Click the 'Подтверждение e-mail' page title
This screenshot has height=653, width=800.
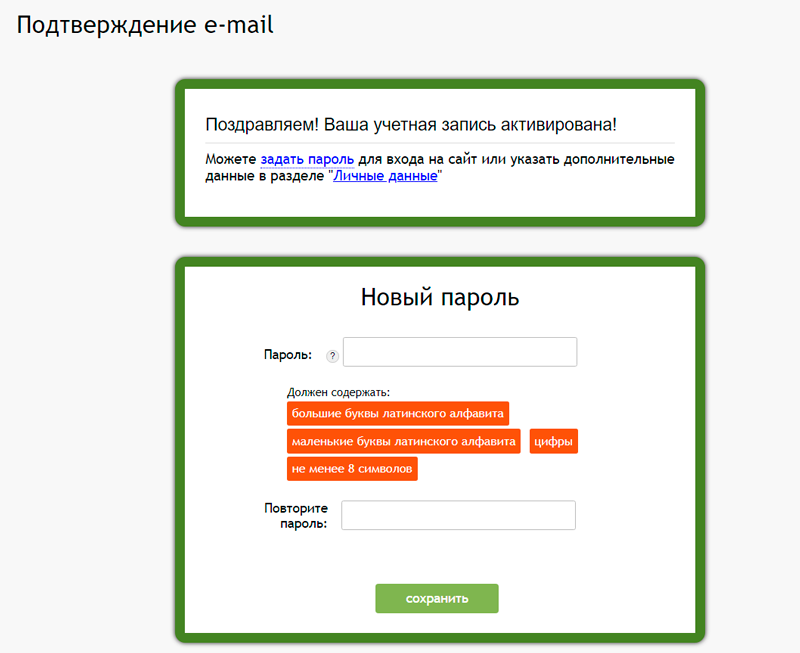point(145,25)
